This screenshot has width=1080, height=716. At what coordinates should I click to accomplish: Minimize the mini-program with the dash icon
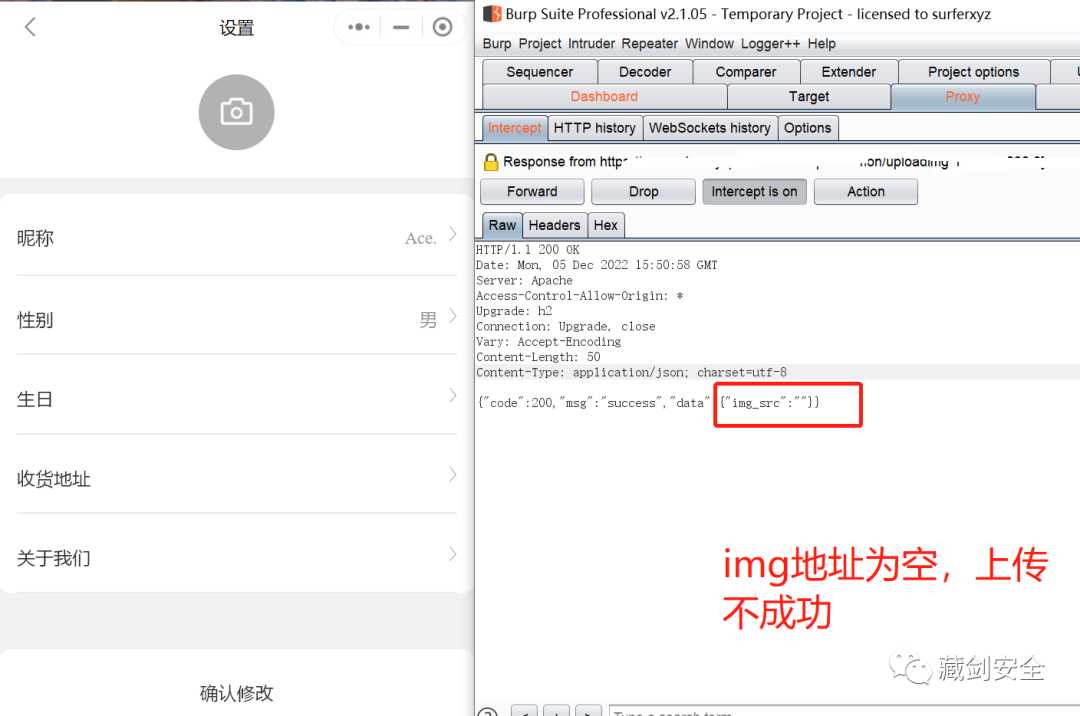[401, 28]
